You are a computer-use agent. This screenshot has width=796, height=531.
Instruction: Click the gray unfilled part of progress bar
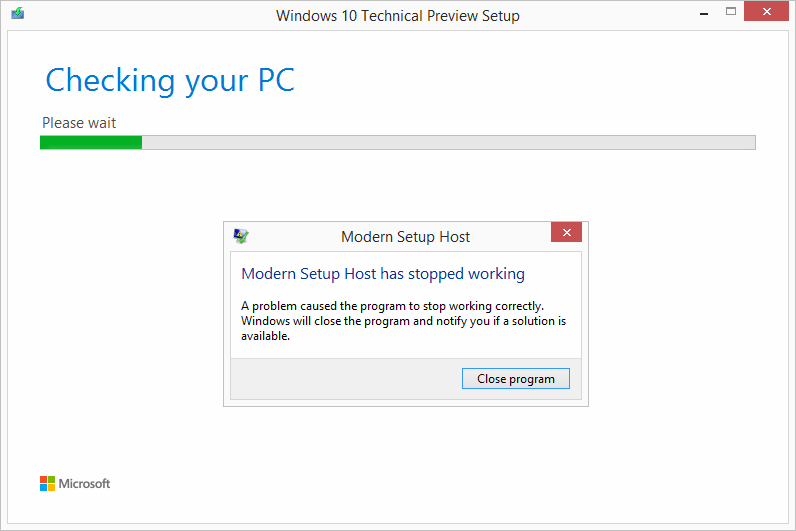(x=449, y=143)
